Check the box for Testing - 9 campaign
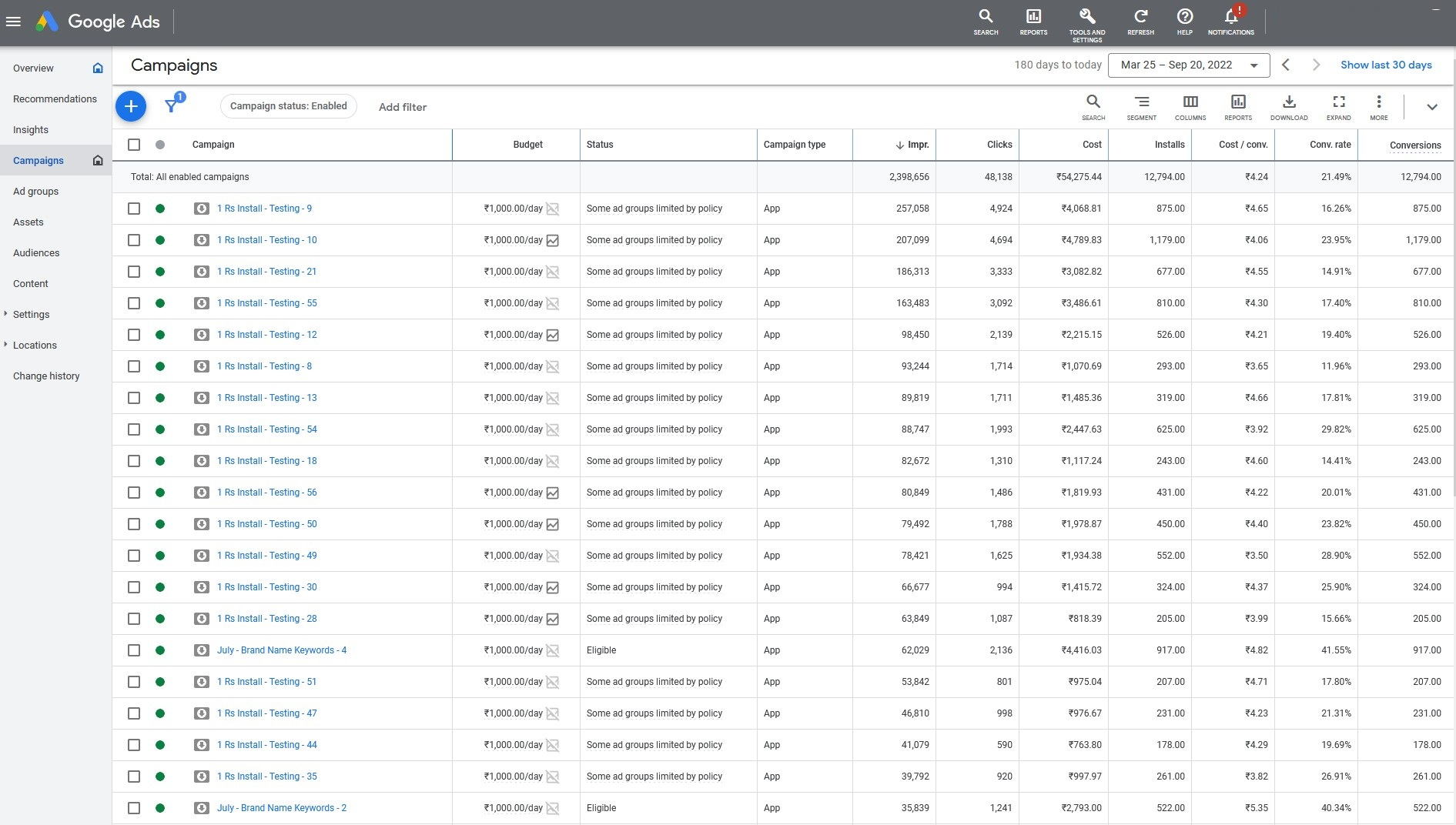Screen dimensions: 1456x825 (134, 209)
